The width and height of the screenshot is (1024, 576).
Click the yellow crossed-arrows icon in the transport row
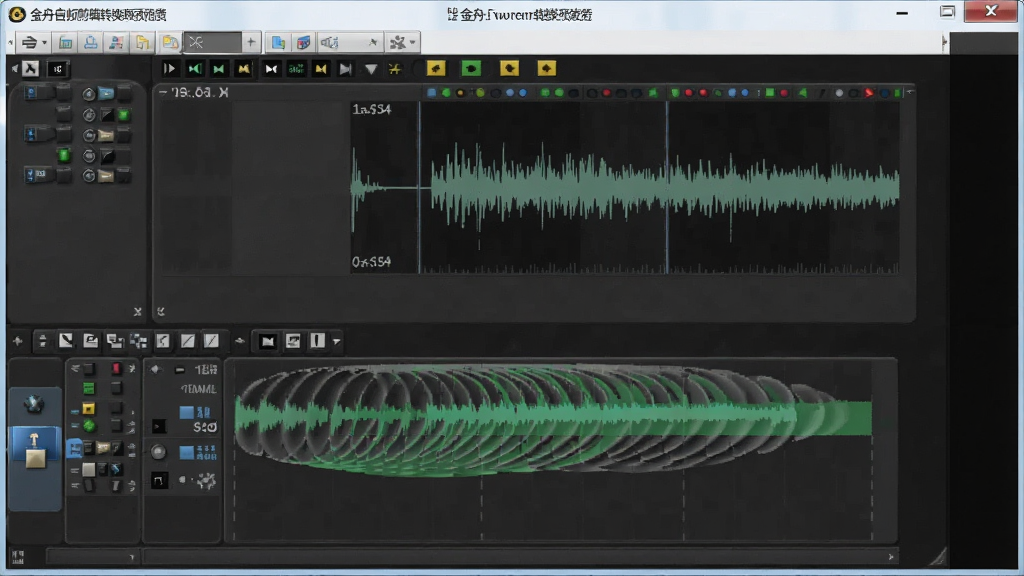(x=394, y=69)
